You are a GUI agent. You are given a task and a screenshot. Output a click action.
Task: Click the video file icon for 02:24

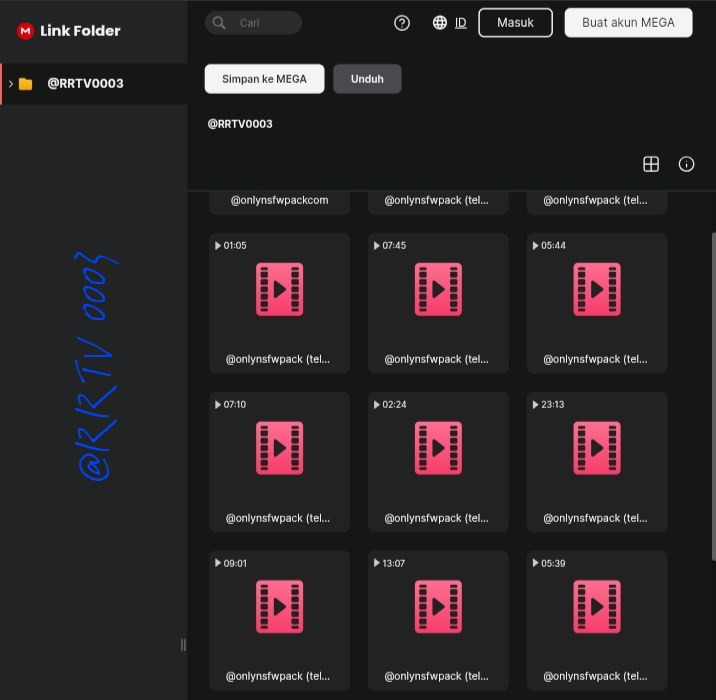438,448
